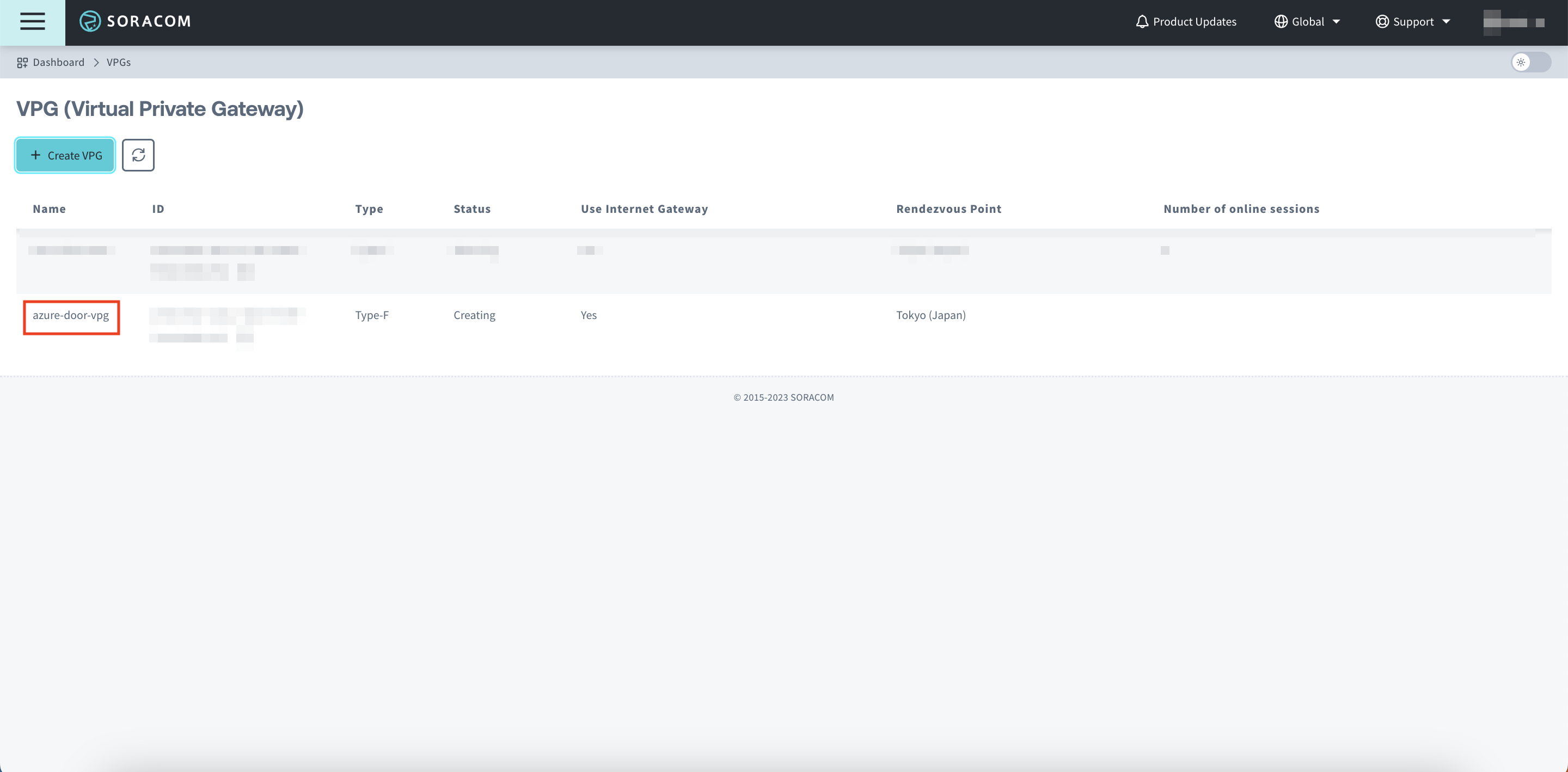Viewport: 1568px width, 772px height.
Task: Toggle the dark mode switch
Action: (x=1532, y=62)
